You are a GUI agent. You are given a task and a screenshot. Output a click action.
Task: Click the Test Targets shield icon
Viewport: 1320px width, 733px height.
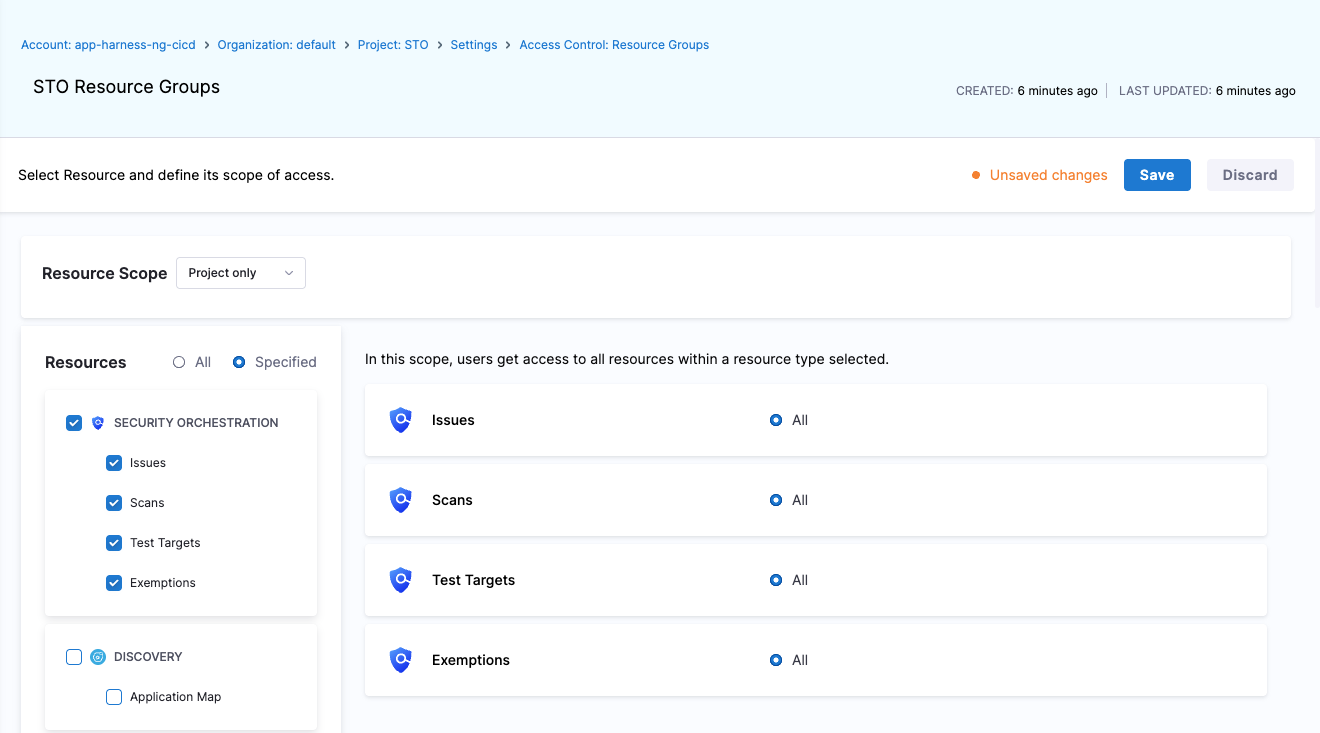click(401, 580)
